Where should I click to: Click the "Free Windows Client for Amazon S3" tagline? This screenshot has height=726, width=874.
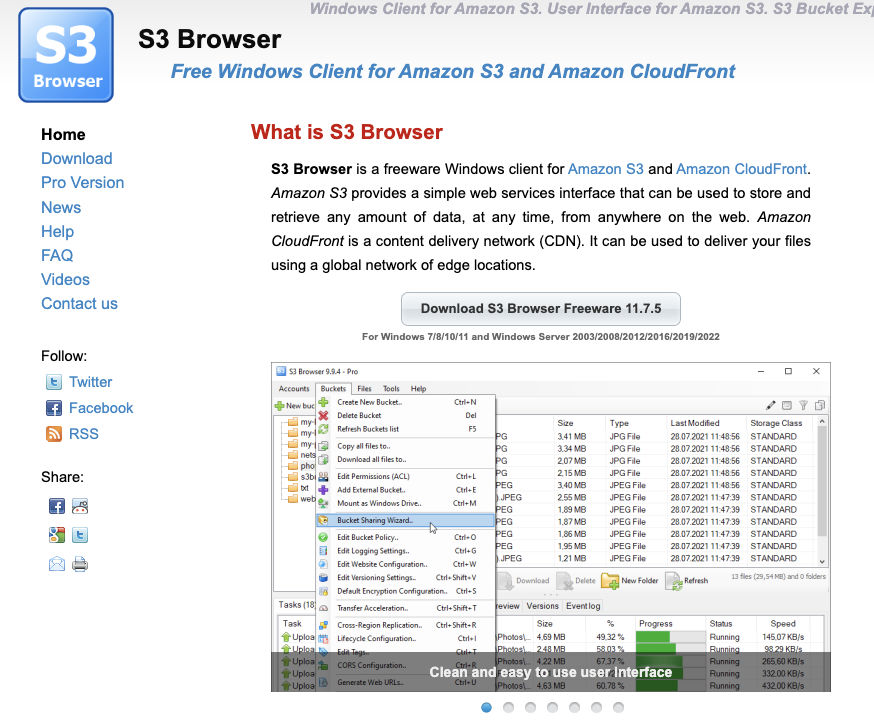[x=453, y=71]
